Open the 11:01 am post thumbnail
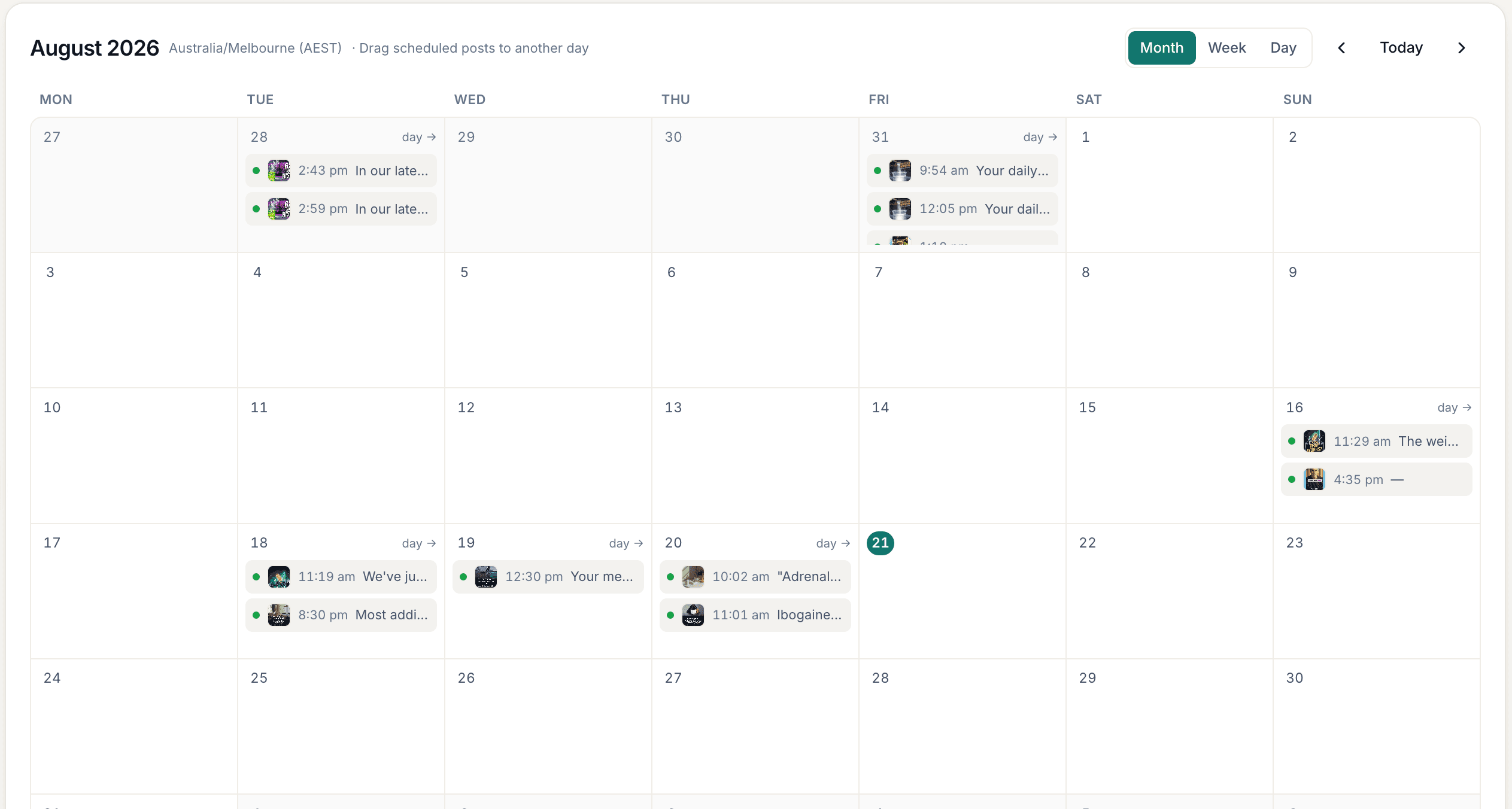This screenshot has width=1512, height=809. (x=693, y=615)
